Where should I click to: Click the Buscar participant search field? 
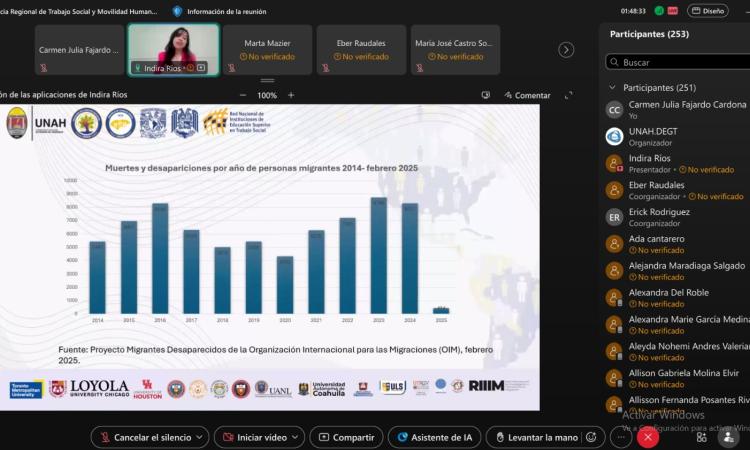pos(680,62)
